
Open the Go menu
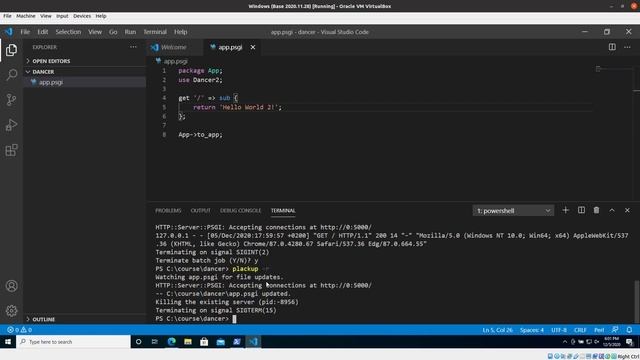(x=113, y=32)
